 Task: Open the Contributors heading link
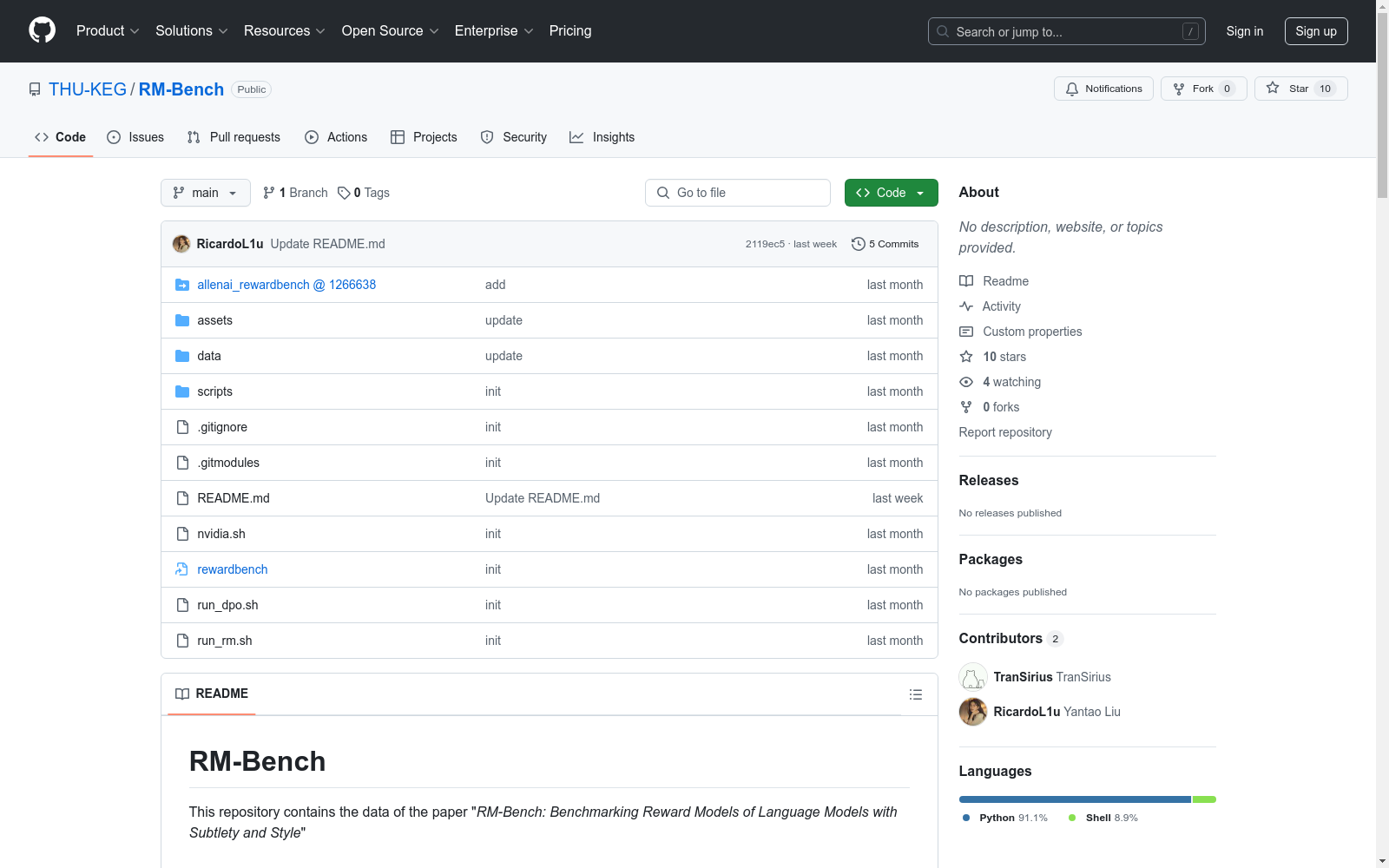[x=1010, y=638]
